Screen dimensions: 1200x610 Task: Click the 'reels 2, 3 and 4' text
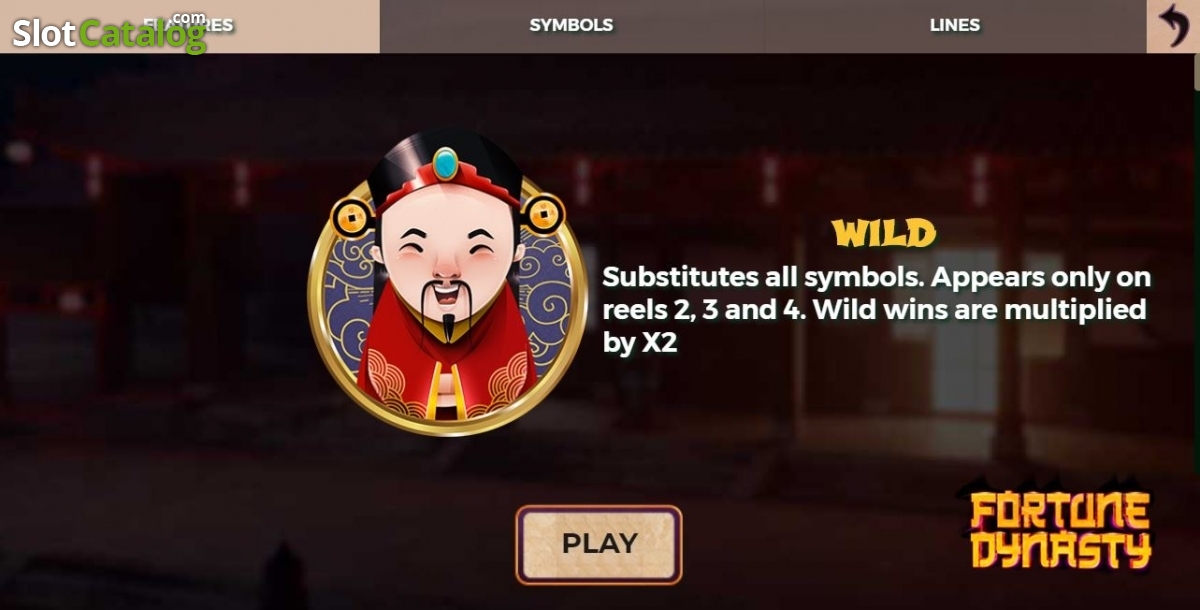(704, 310)
